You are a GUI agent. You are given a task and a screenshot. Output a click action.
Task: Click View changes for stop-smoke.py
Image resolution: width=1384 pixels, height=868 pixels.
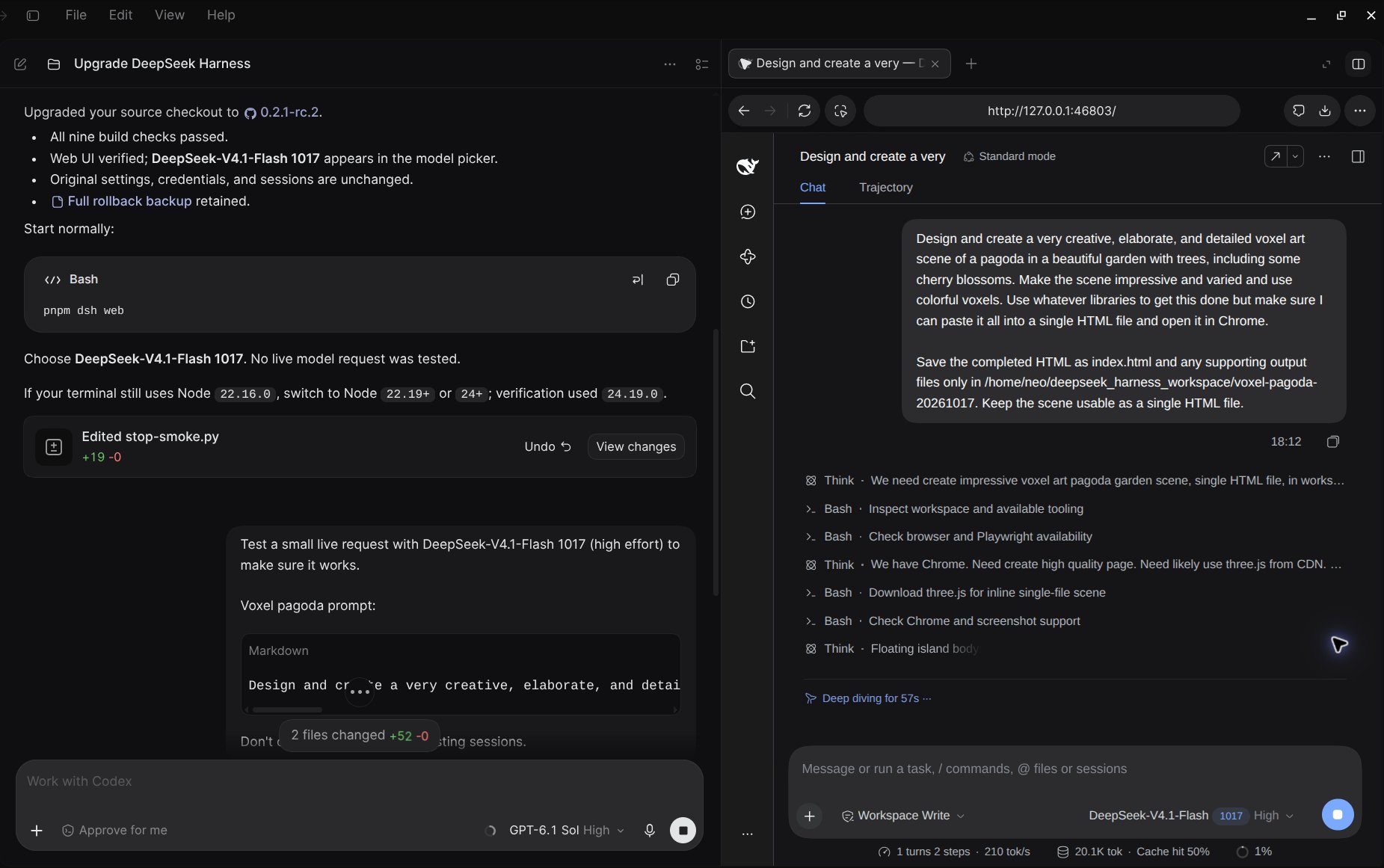click(636, 446)
